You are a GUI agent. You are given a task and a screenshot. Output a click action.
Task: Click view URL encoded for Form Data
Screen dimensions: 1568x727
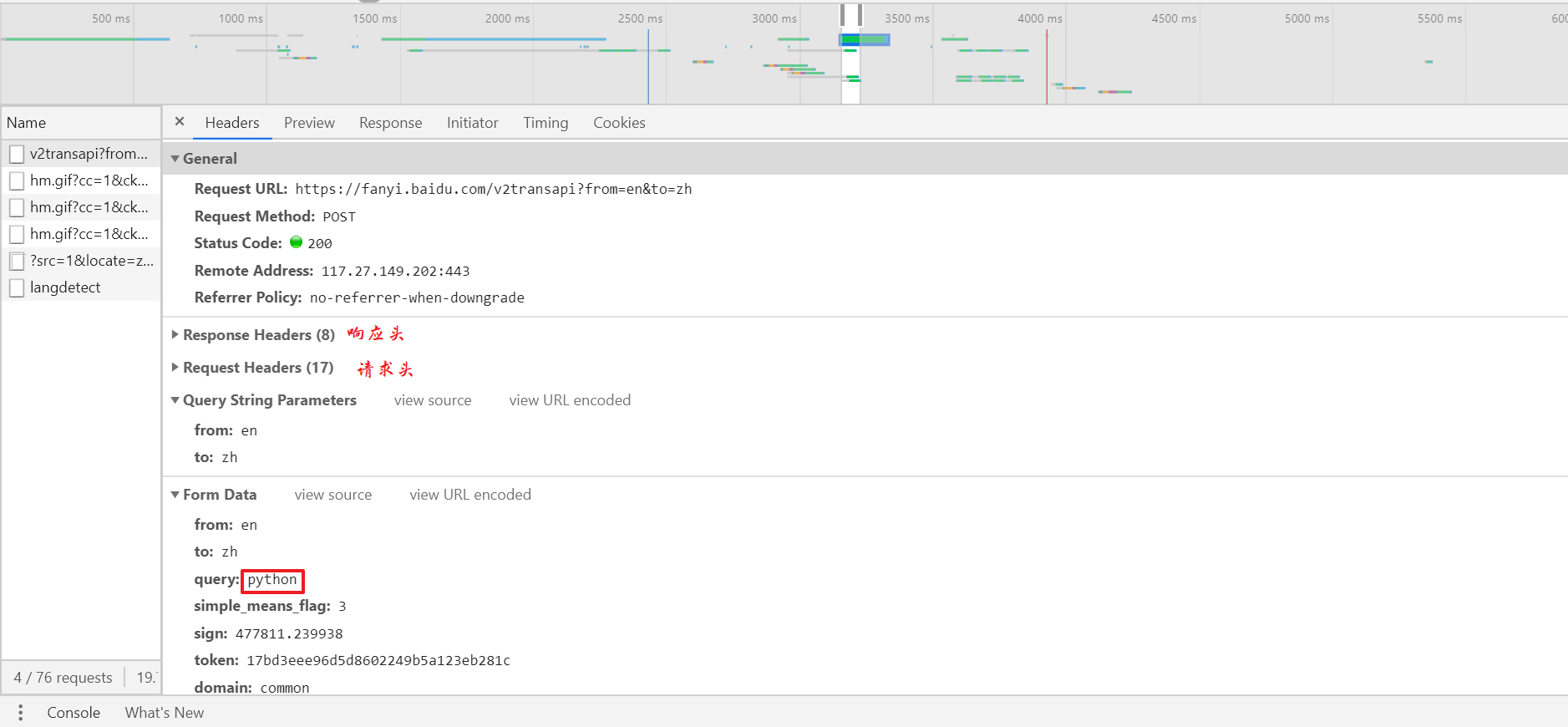tap(470, 495)
